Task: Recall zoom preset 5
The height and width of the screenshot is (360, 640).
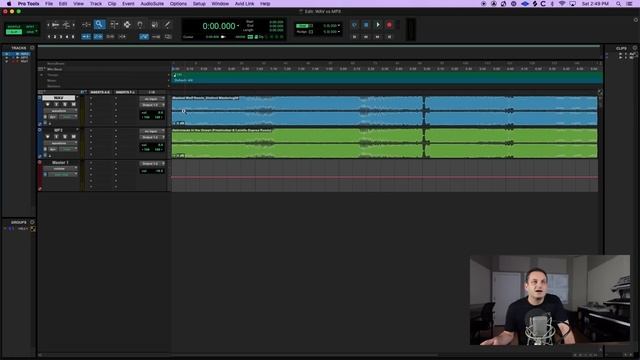Action: click(x=73, y=37)
